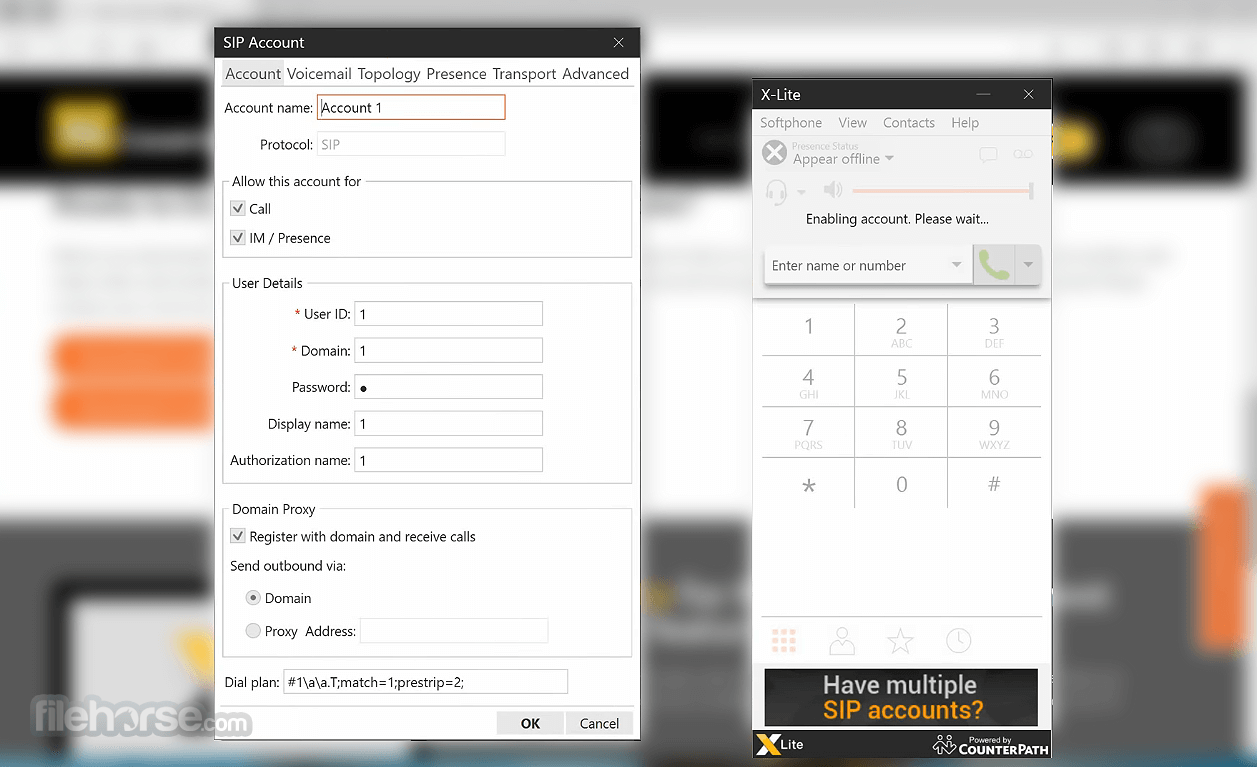The image size is (1257, 767).
Task: Click the X-Lite logo at bottom
Action: click(x=780, y=745)
